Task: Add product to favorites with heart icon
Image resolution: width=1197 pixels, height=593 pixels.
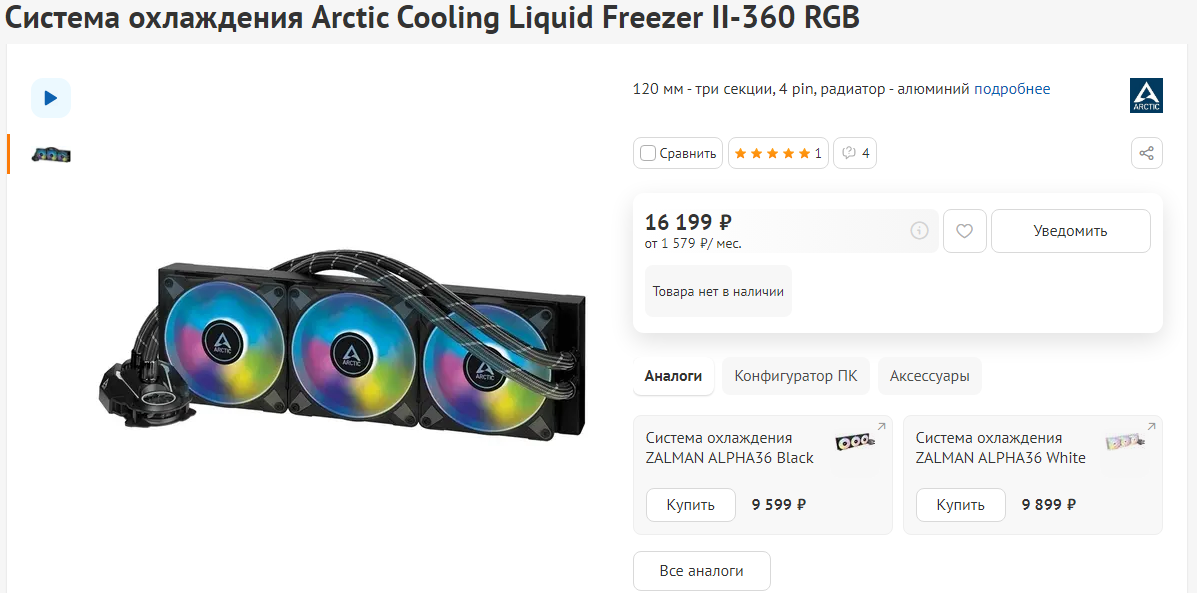Action: click(x=964, y=231)
